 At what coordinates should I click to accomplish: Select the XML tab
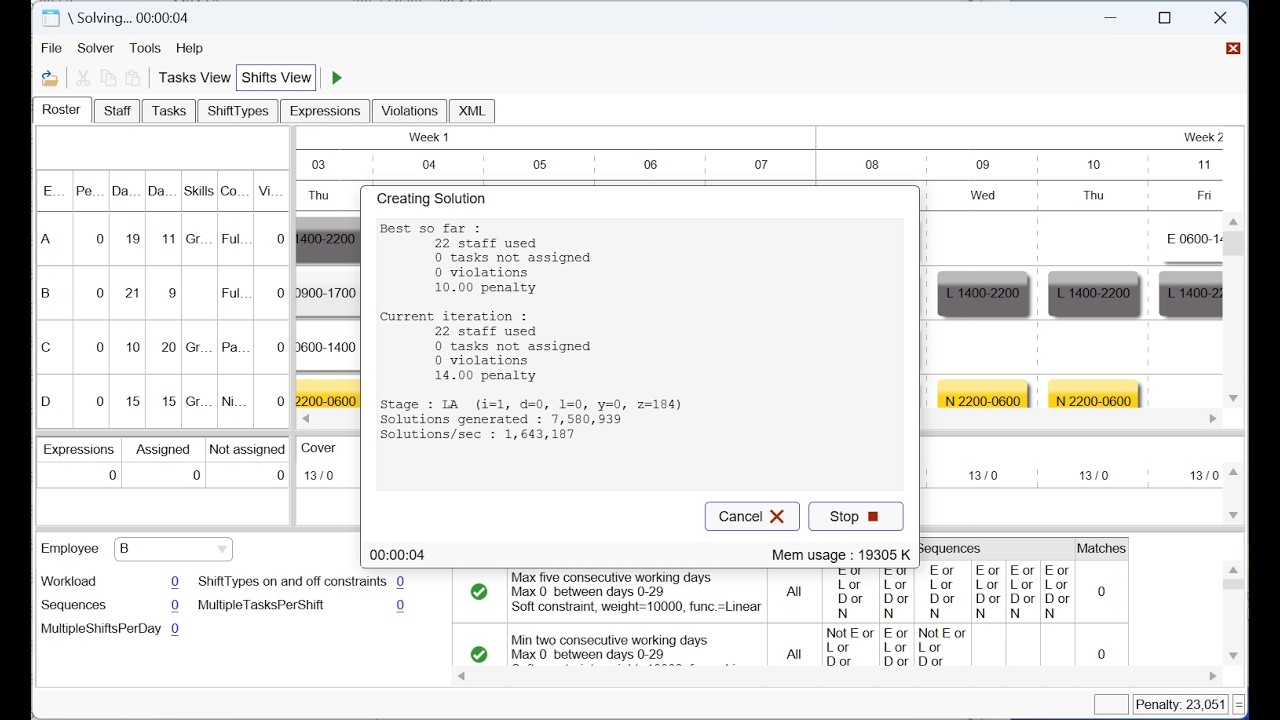click(472, 111)
